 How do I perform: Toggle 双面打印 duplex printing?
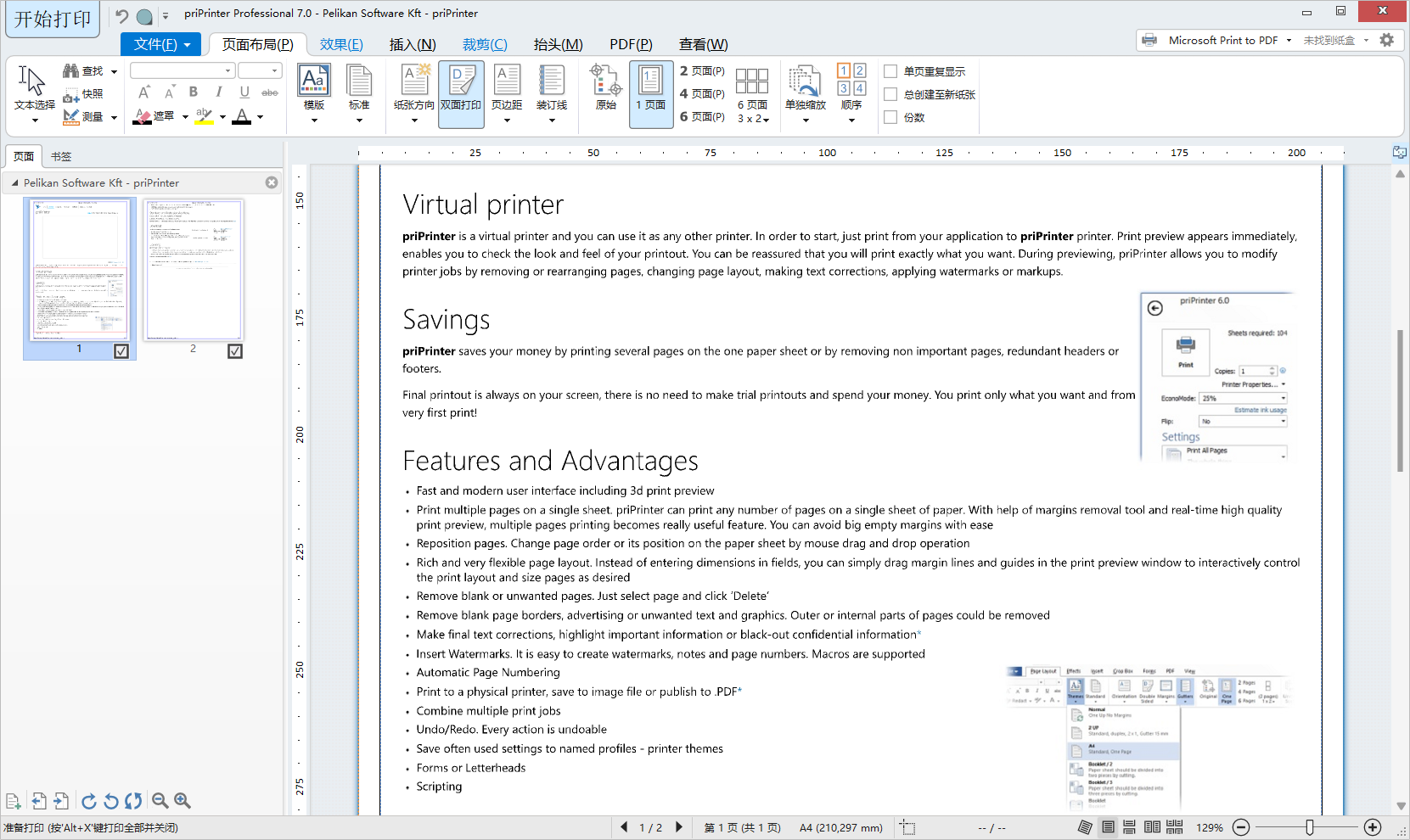(x=461, y=93)
